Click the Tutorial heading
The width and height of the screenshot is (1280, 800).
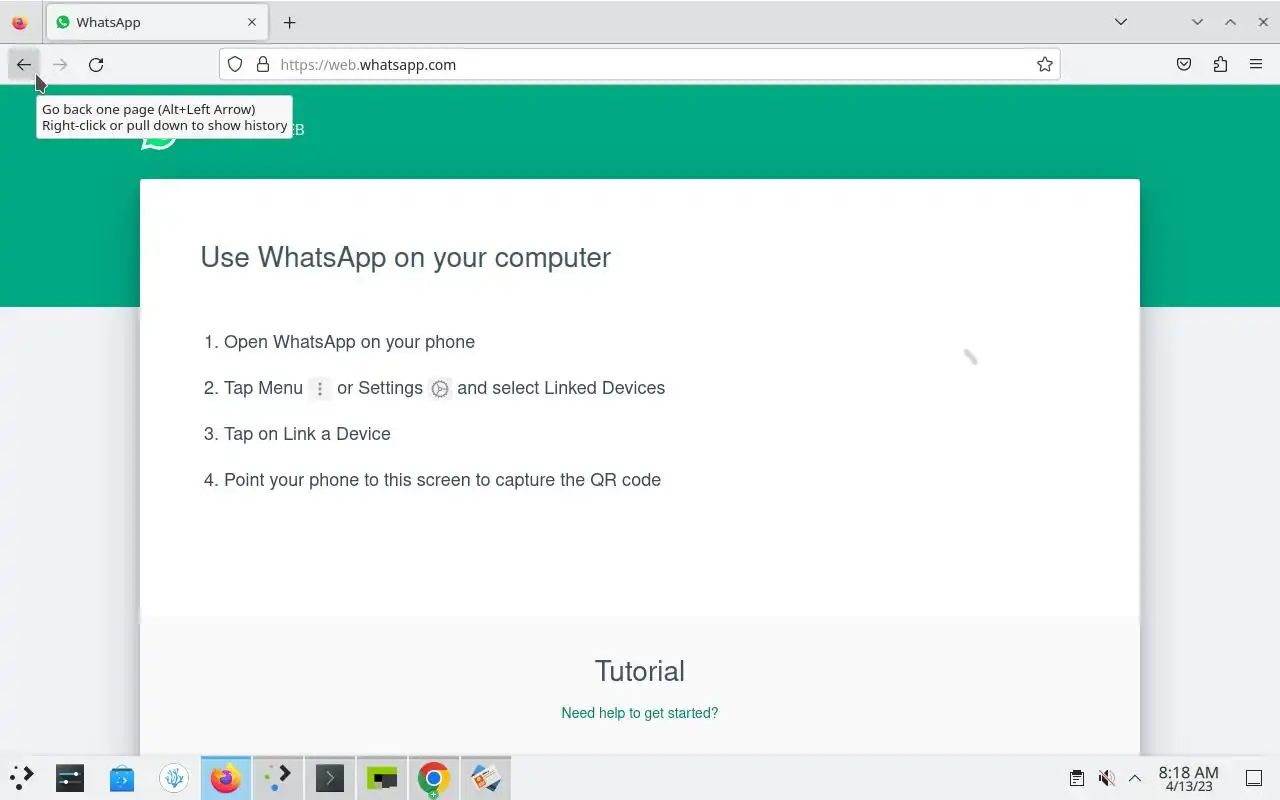640,671
